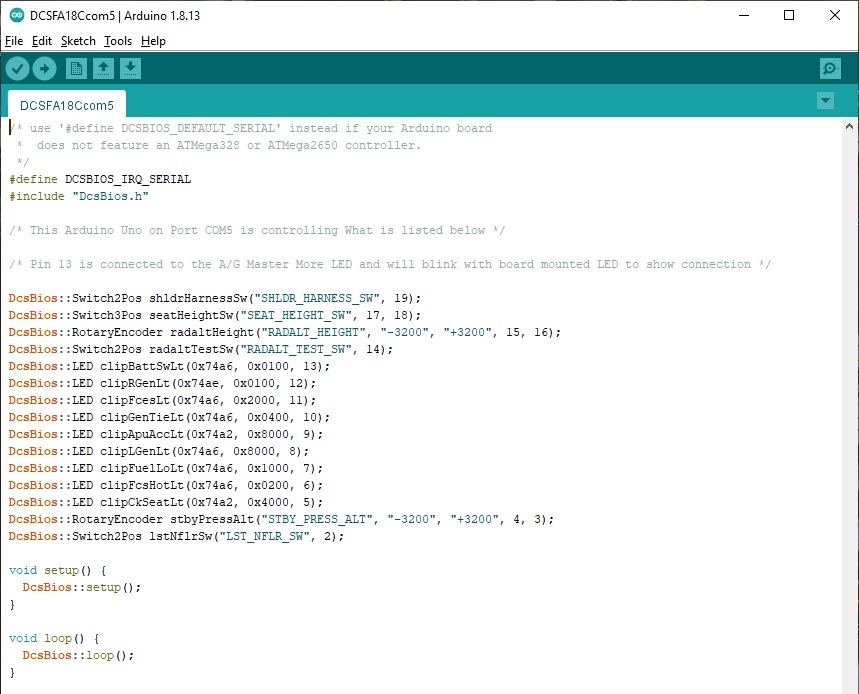Click the Arduino Uno COM5 comment line
The image size is (859, 694).
(x=257, y=230)
